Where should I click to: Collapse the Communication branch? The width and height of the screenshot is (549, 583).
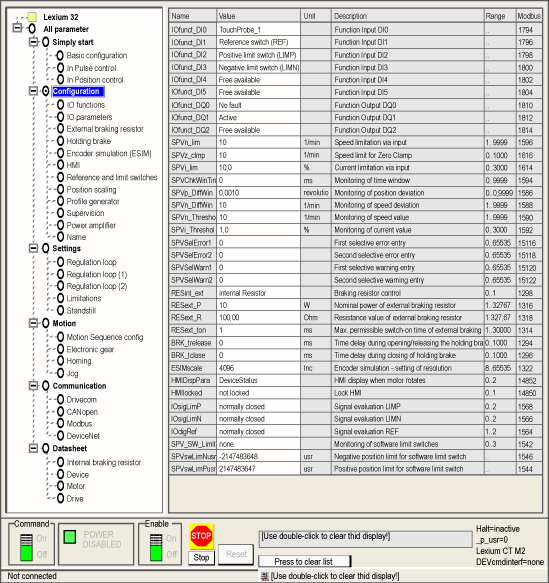pos(33,386)
